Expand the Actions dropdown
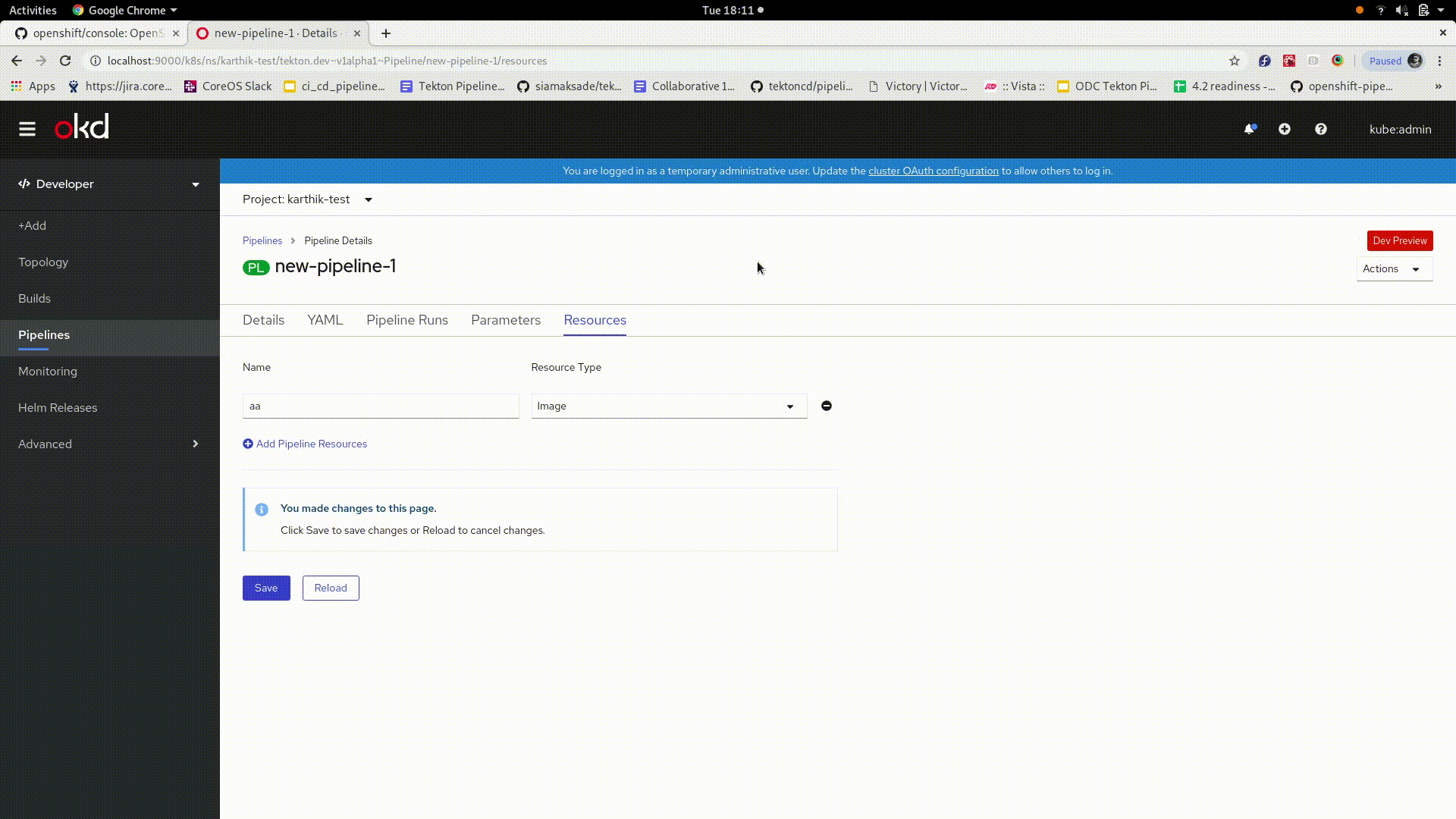This screenshot has width=1456, height=819. coord(1393,268)
